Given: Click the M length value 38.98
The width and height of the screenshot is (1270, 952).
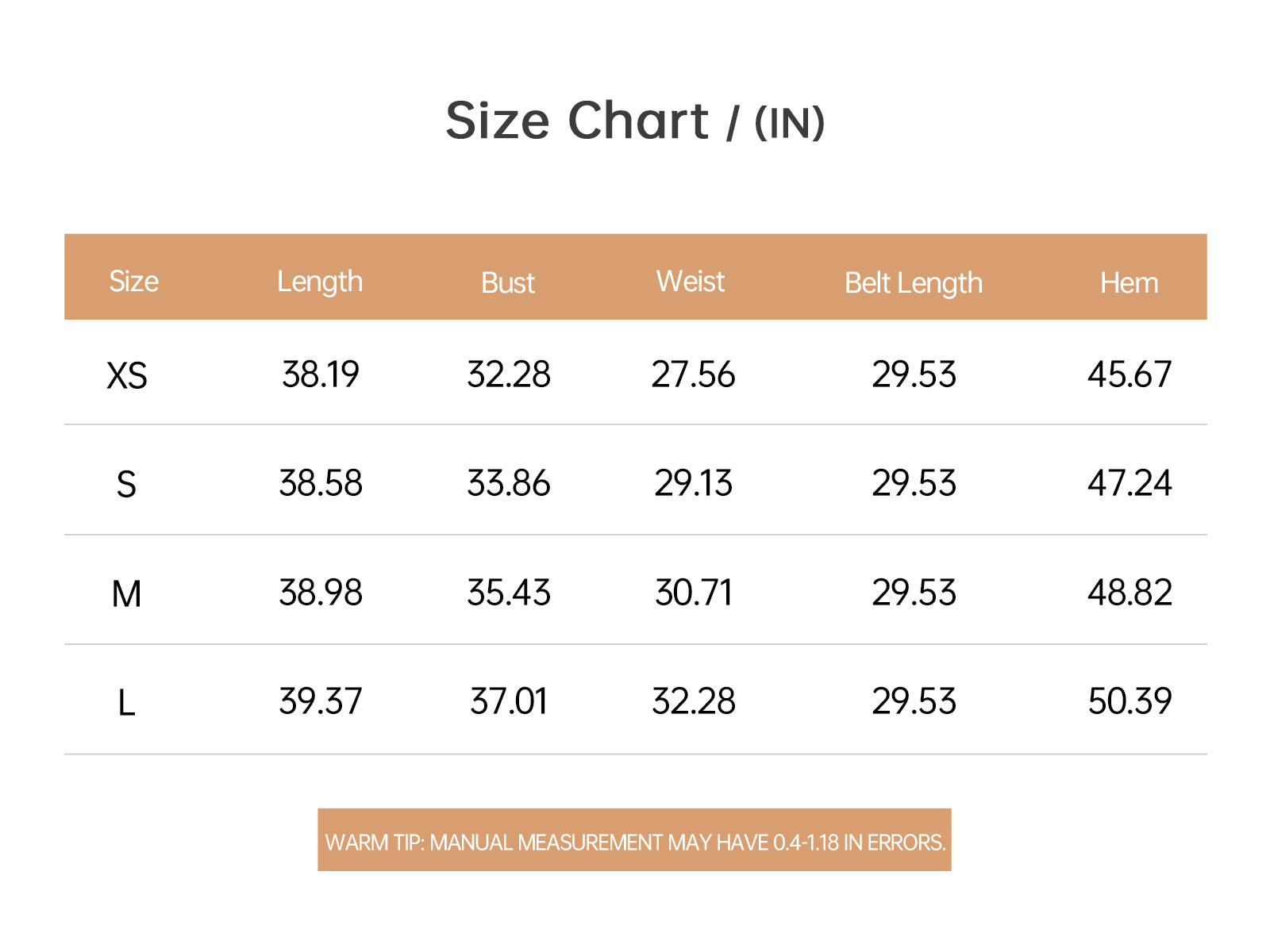Looking at the screenshot, I should point(321,593).
